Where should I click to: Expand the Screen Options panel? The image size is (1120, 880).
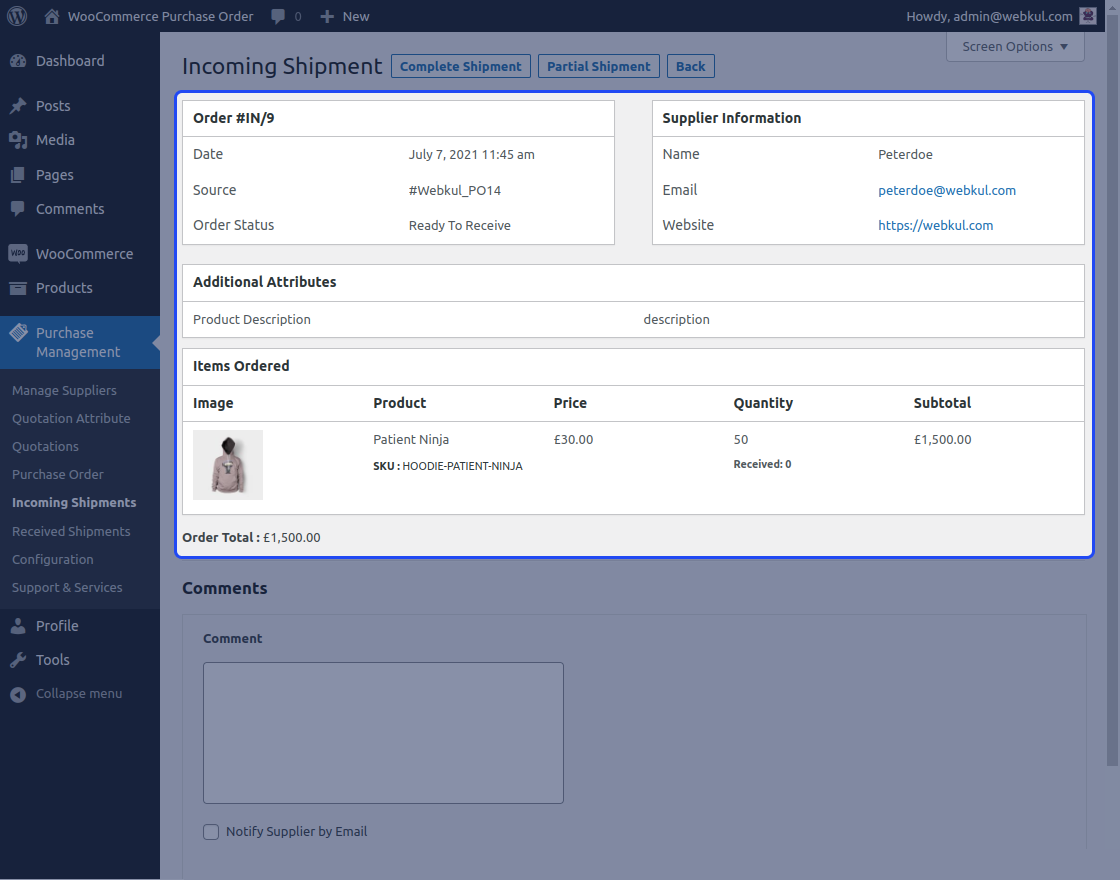(x=1014, y=46)
